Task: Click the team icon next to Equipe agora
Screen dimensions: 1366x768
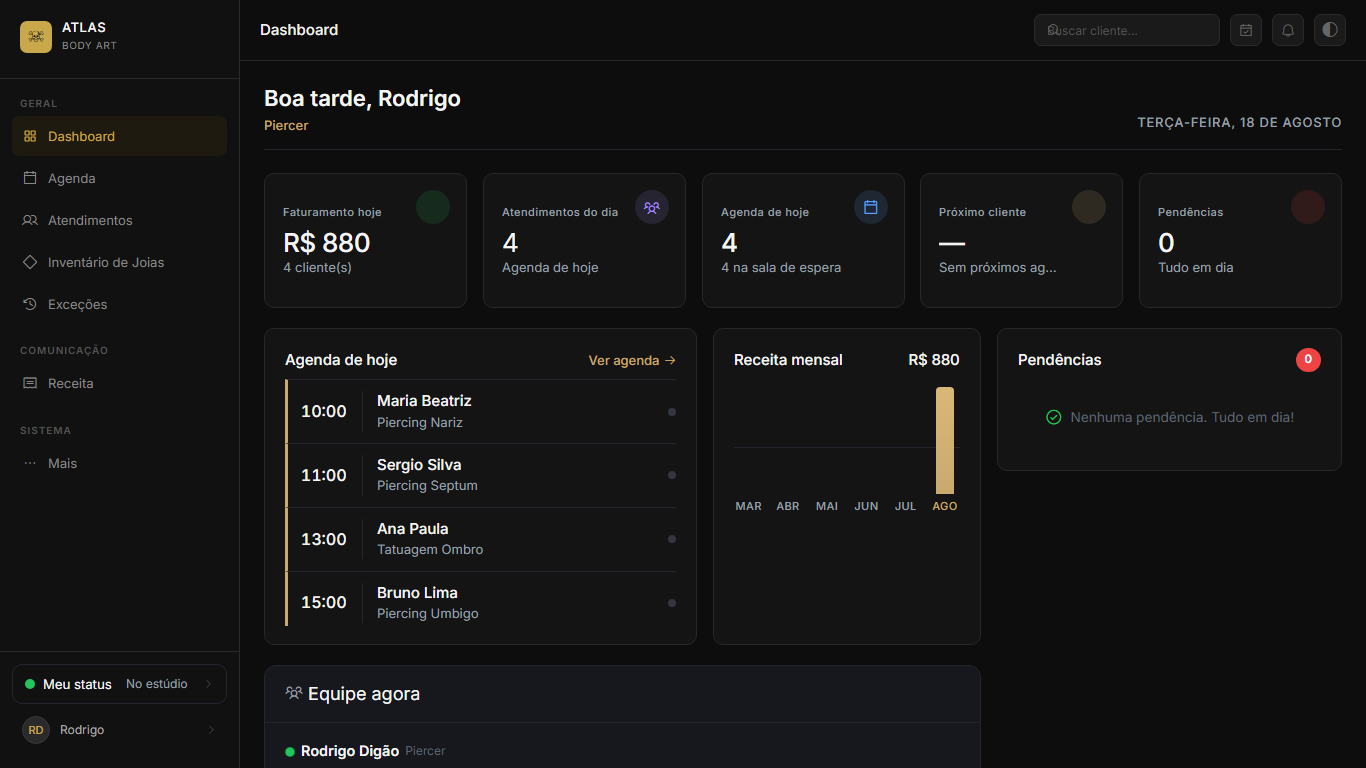Action: click(294, 693)
